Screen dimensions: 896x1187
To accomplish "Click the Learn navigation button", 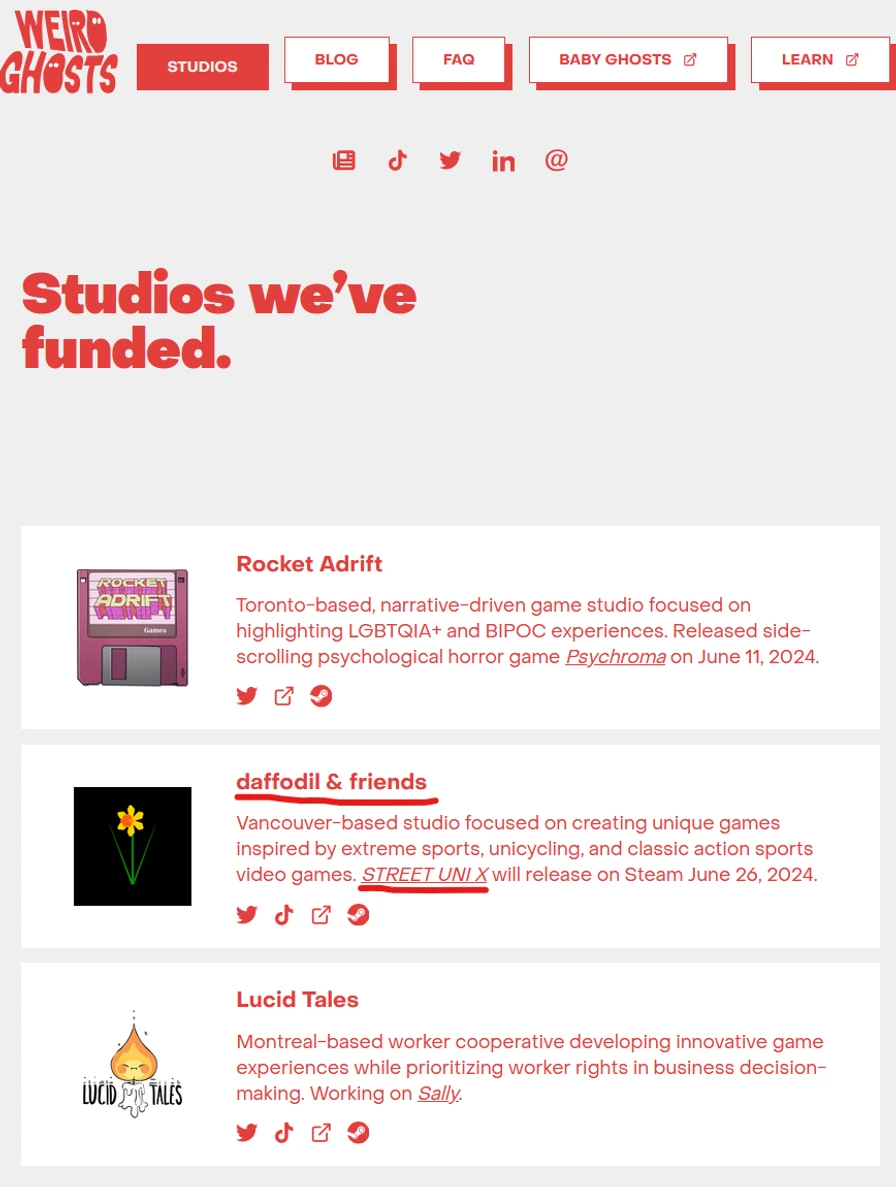I will [x=819, y=60].
